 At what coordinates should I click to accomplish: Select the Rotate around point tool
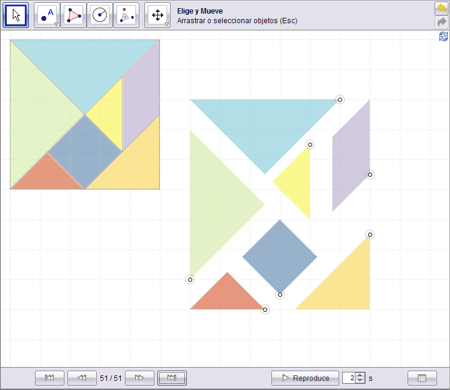point(126,15)
